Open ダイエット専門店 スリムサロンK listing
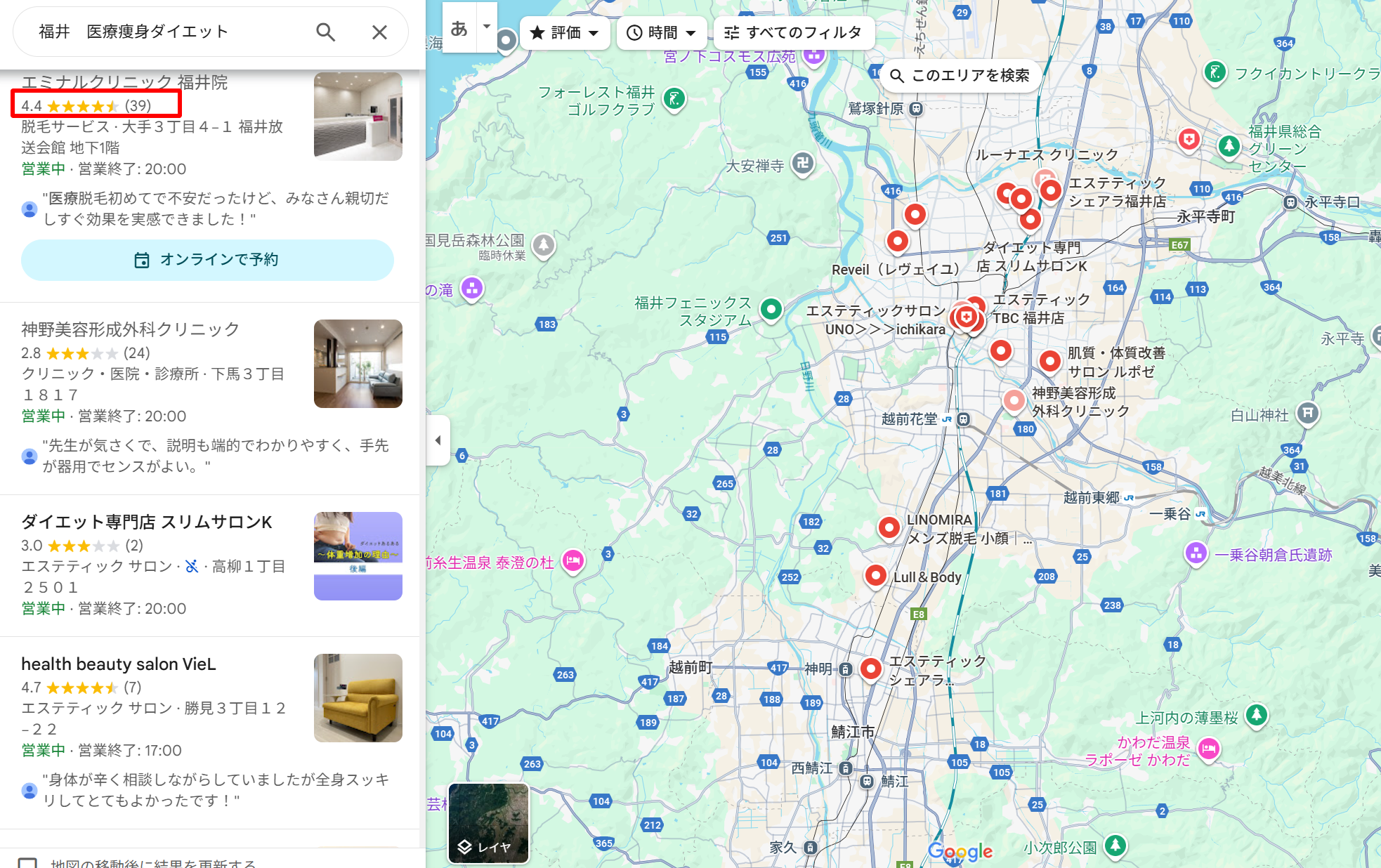The width and height of the screenshot is (1381, 868). 147,522
